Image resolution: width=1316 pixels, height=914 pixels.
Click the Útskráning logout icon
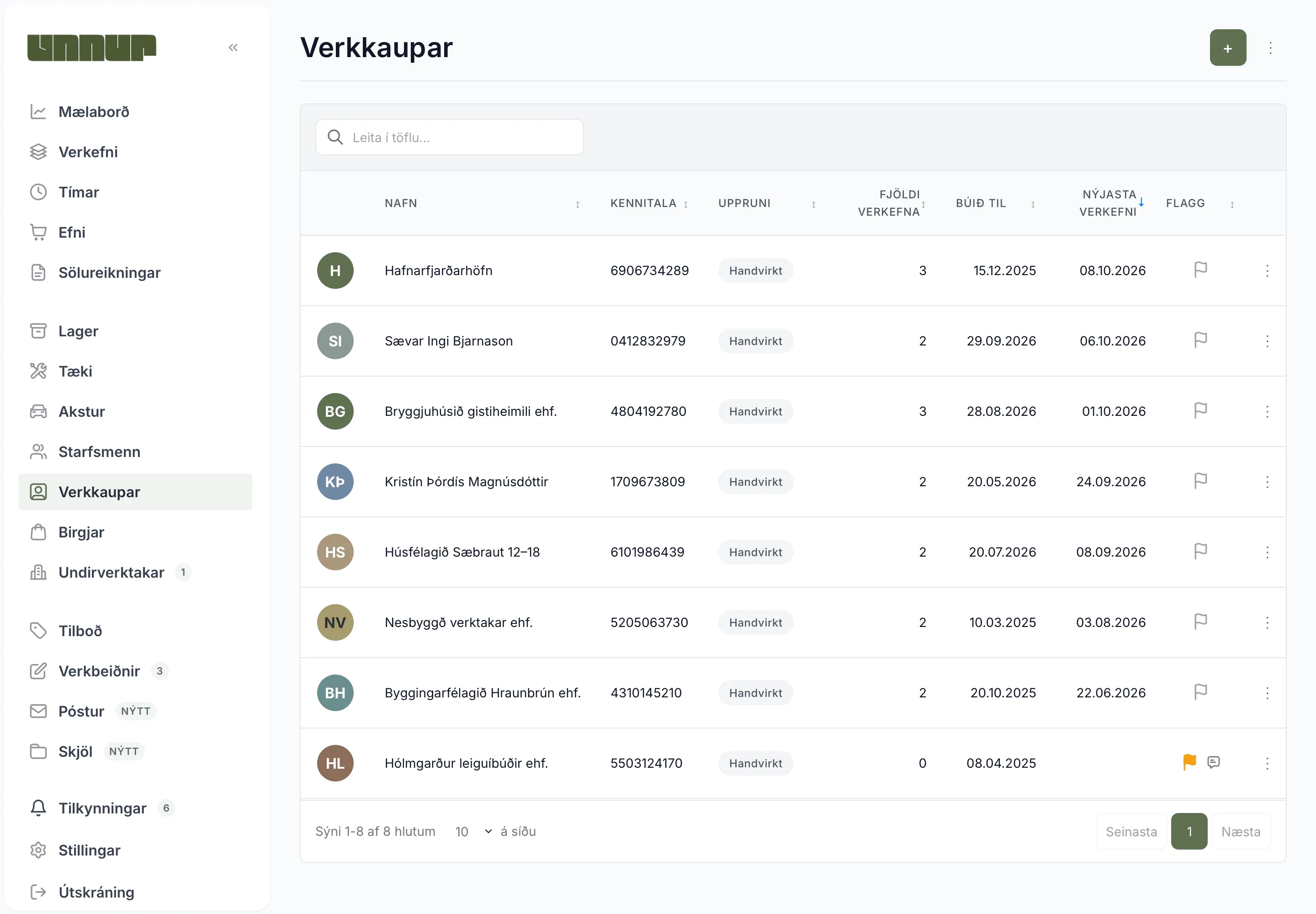38,892
